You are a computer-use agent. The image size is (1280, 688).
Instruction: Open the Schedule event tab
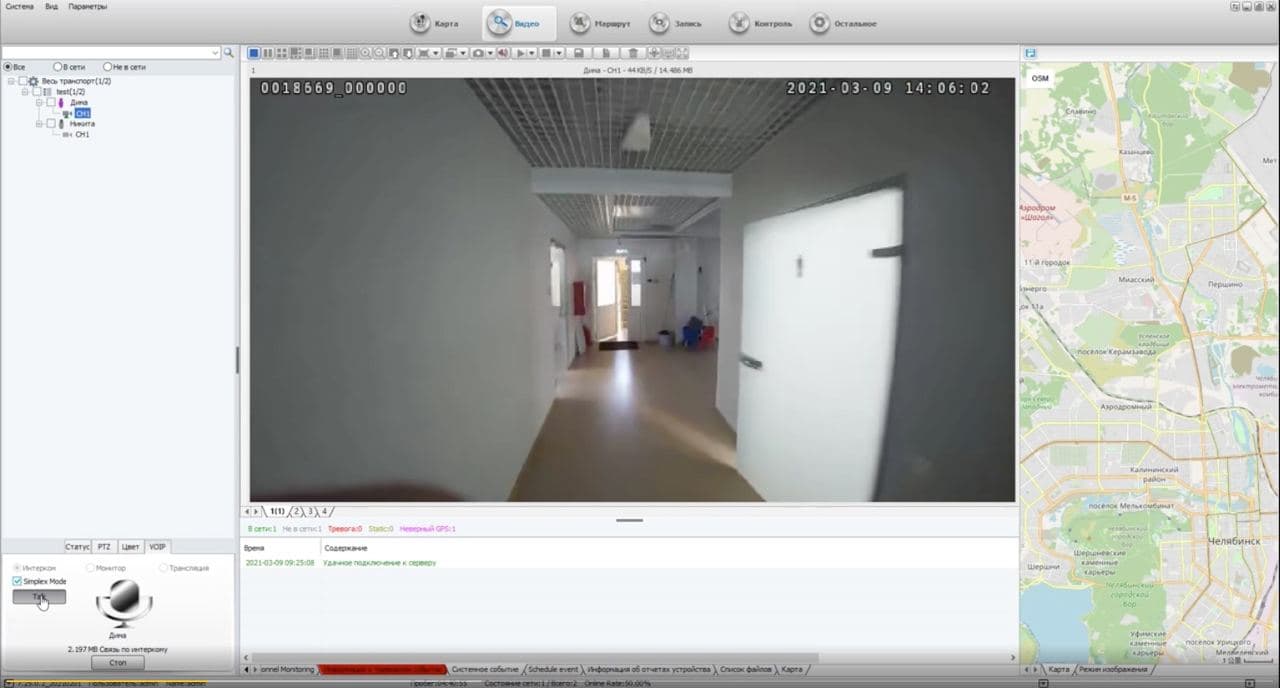[x=553, y=669]
